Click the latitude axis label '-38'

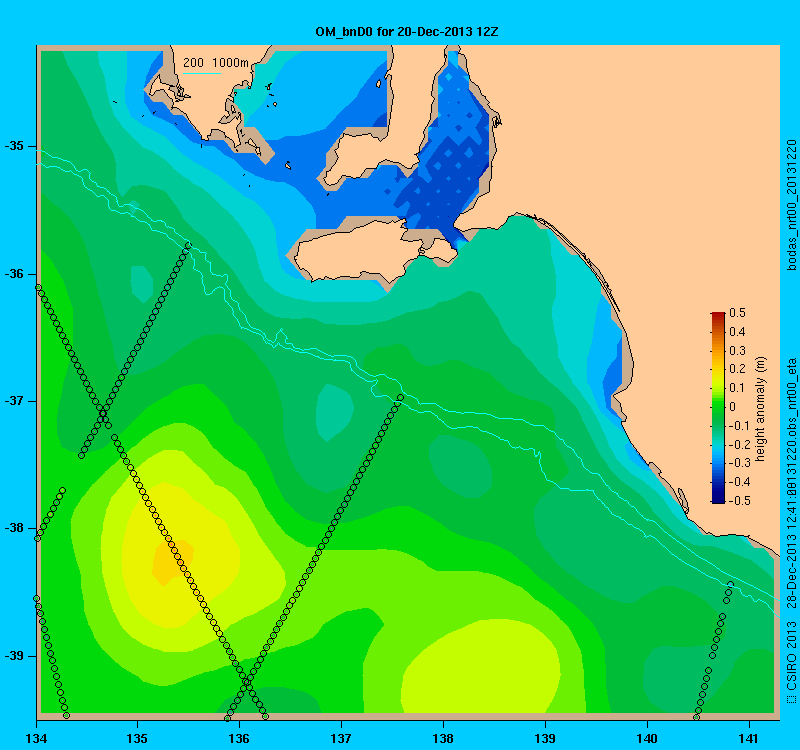(x=14, y=528)
